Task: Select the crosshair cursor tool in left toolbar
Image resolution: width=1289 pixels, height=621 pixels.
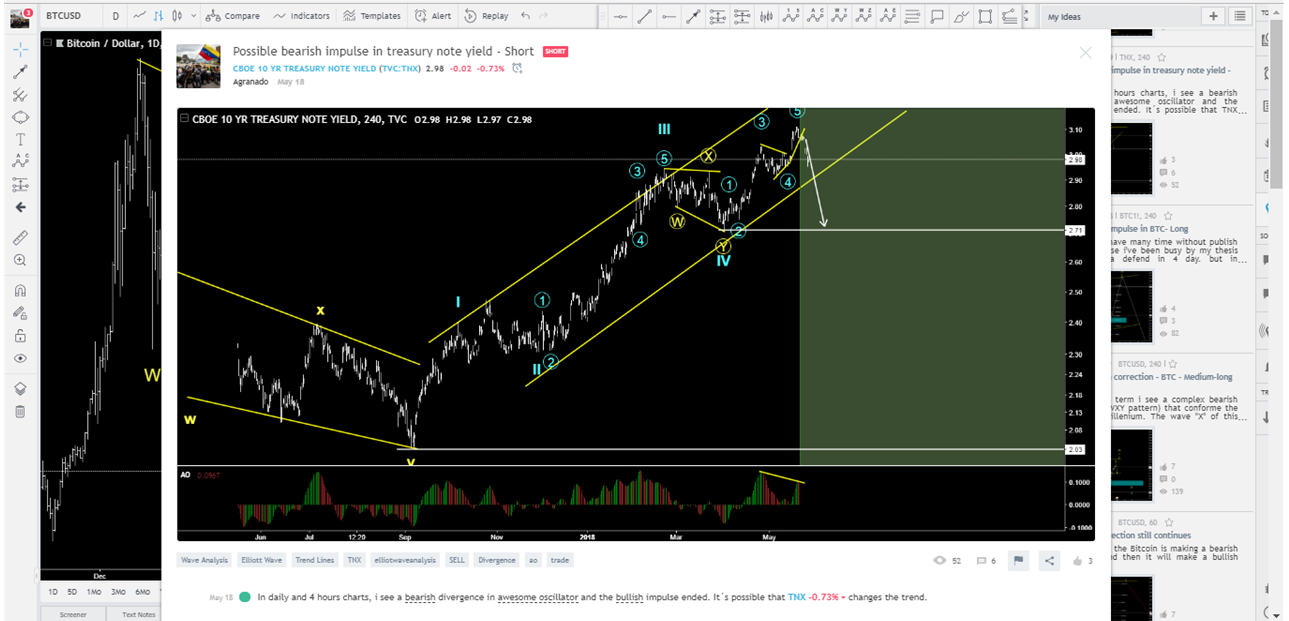Action: click(20, 49)
